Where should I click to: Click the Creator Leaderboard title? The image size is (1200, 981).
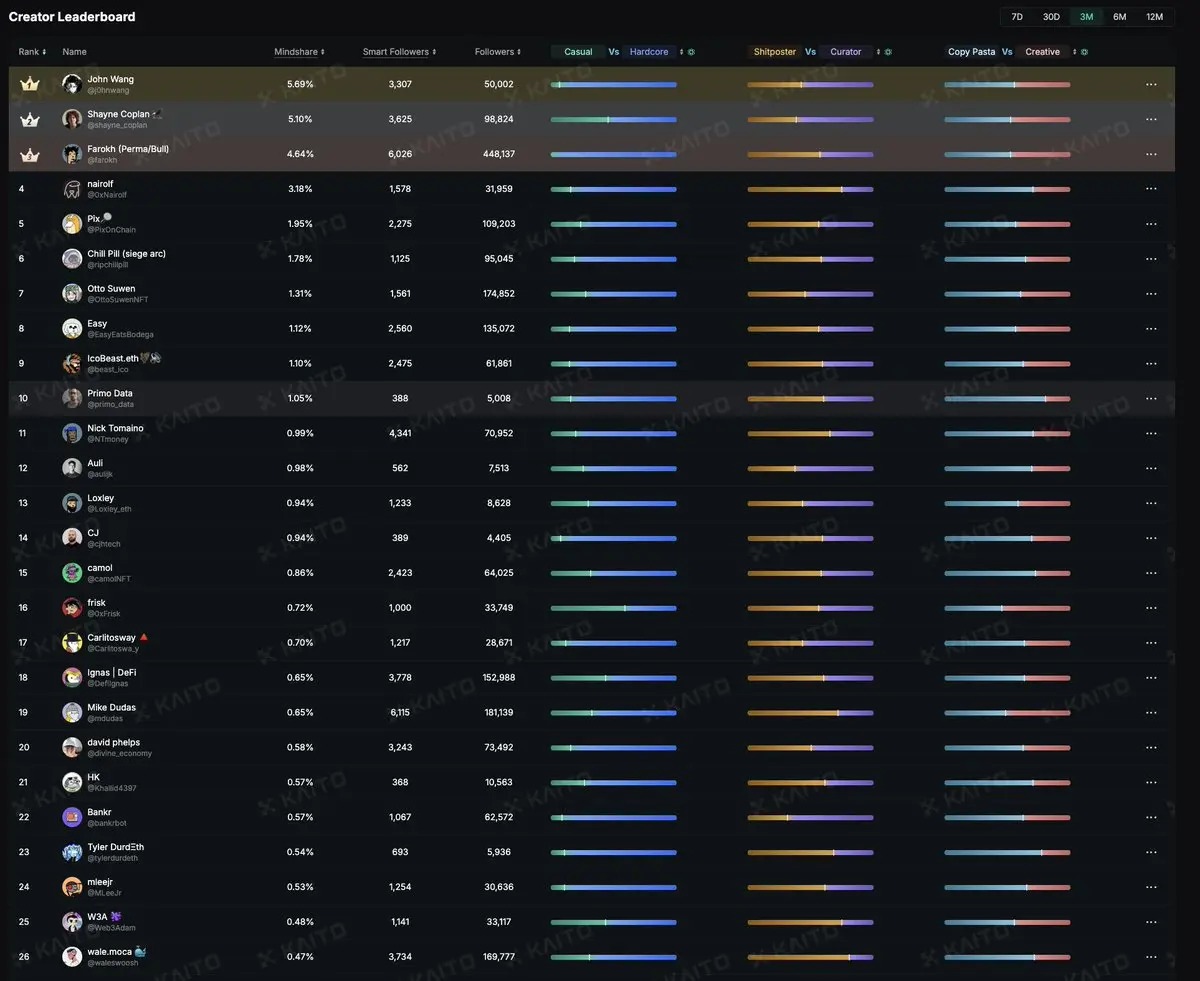72,17
